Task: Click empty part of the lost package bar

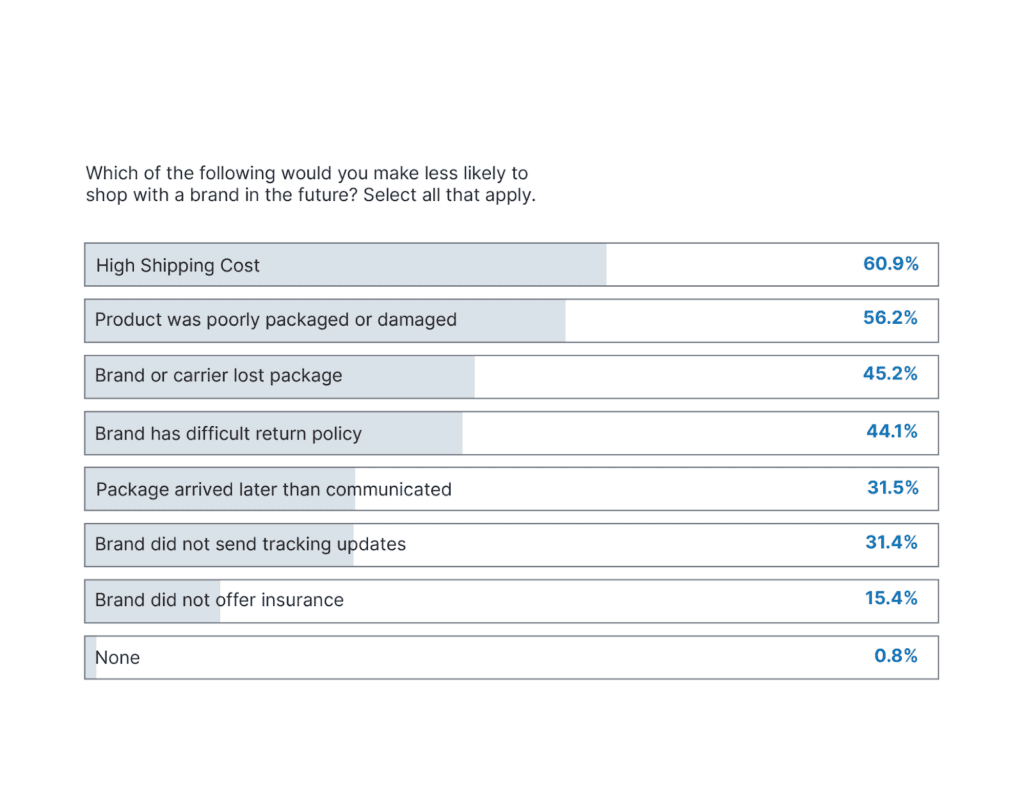Action: [660, 377]
